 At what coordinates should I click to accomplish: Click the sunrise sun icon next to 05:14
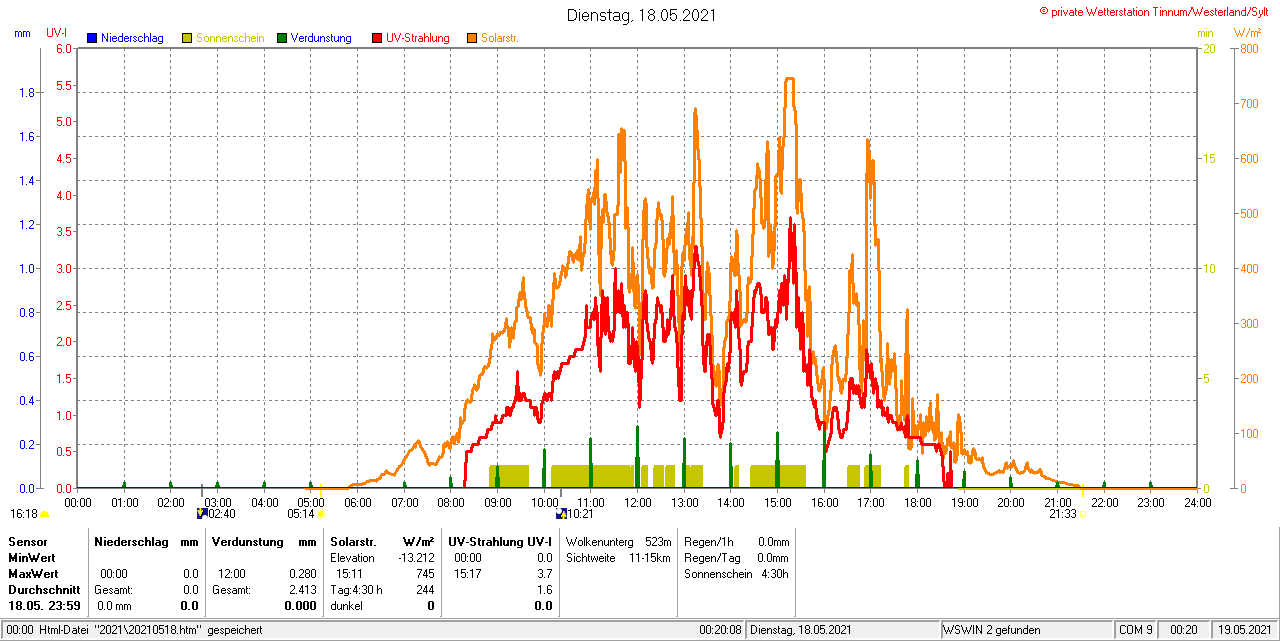click(321, 514)
